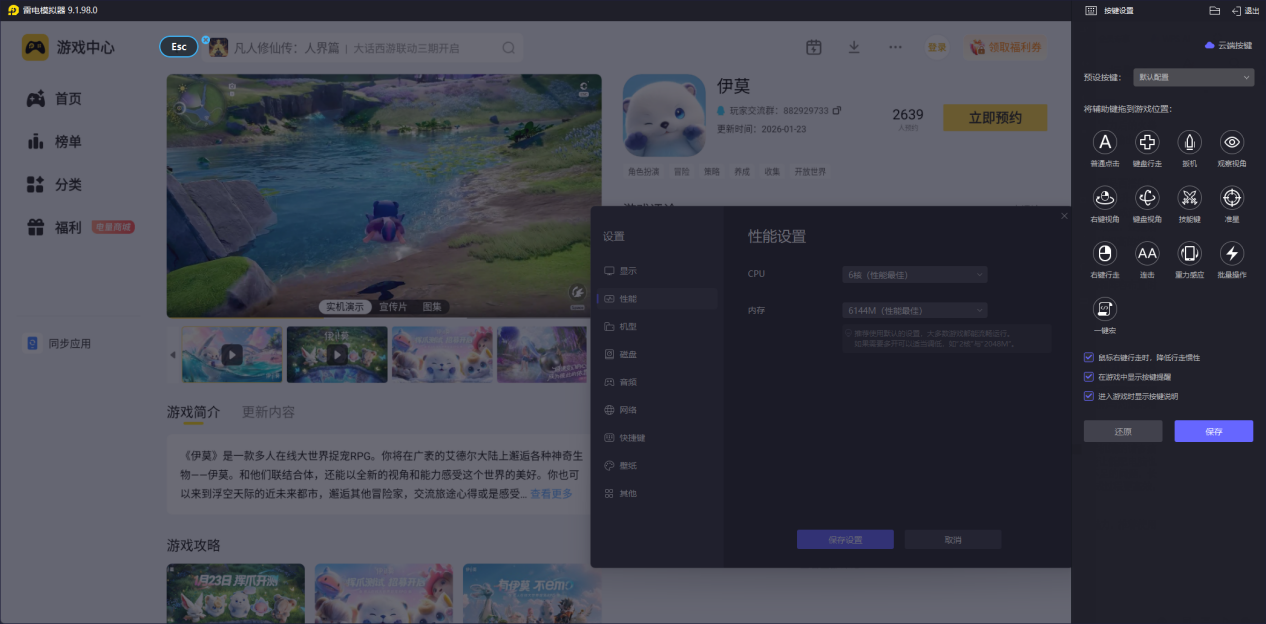
Task: Toggle 在游戏中显示按键提醒 checkbox
Action: (1089, 377)
